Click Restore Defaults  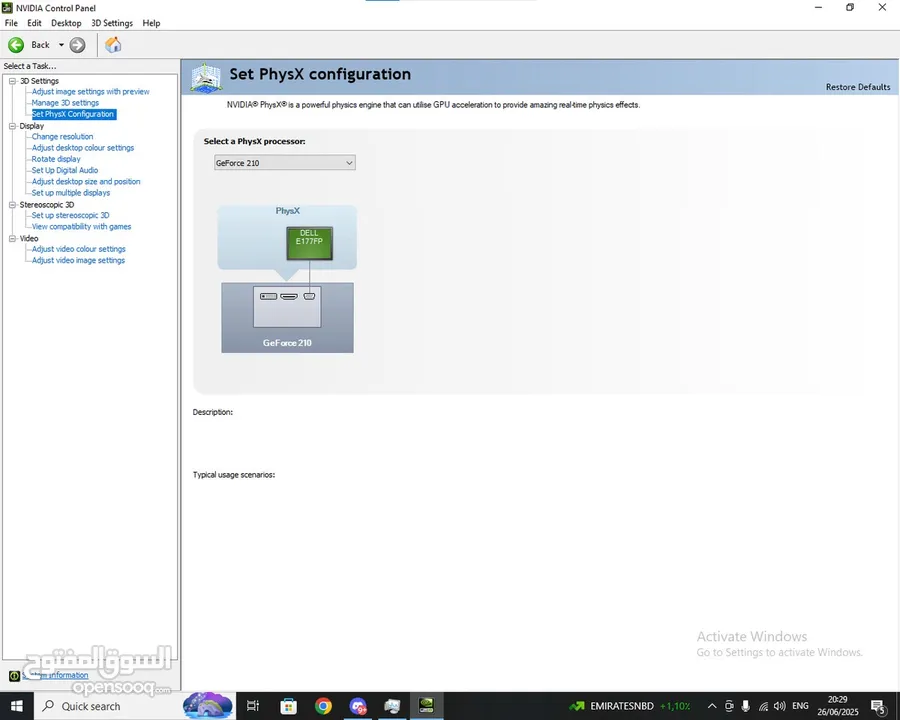click(858, 87)
